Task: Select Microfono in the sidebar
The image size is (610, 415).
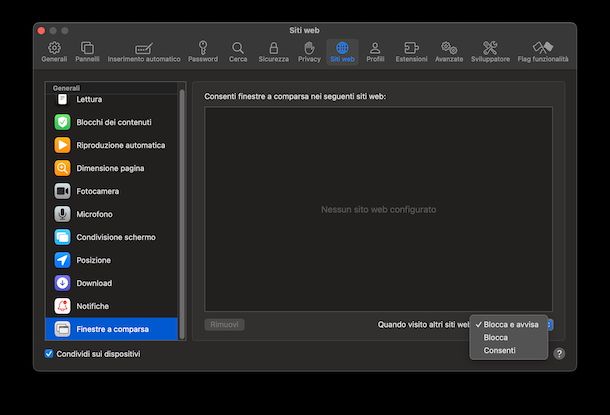Action: tap(111, 214)
